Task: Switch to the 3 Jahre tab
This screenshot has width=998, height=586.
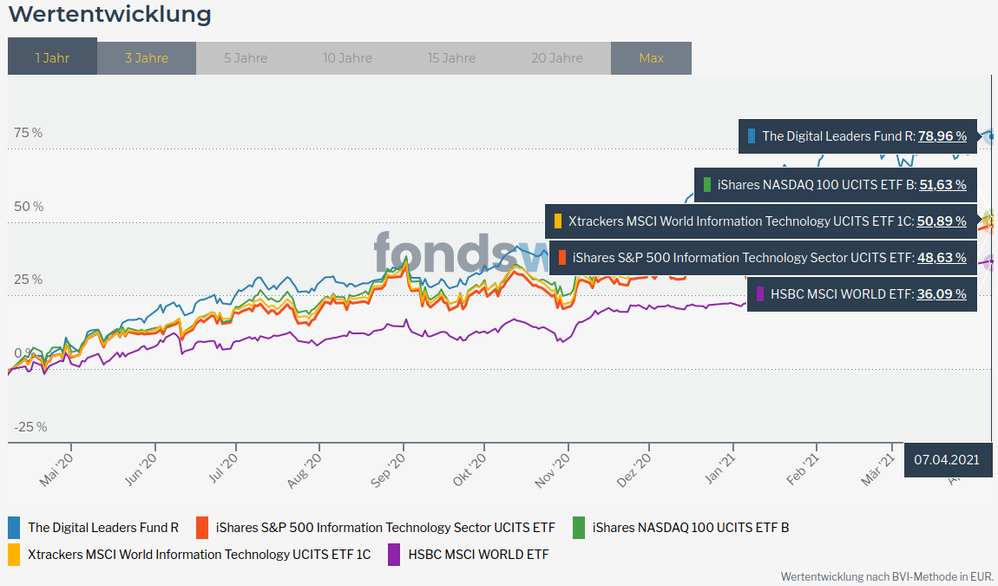Action: [146, 58]
